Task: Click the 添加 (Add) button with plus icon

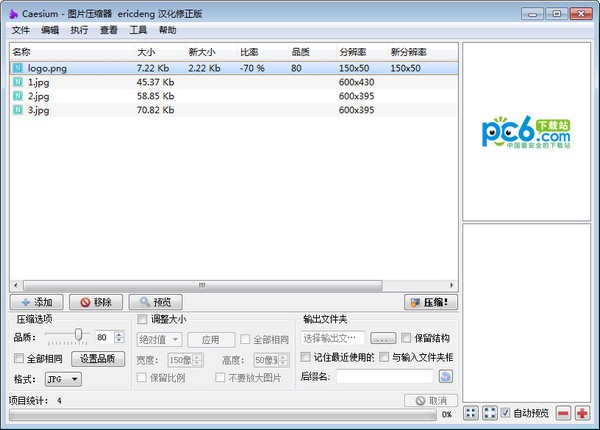Action: [x=37, y=302]
